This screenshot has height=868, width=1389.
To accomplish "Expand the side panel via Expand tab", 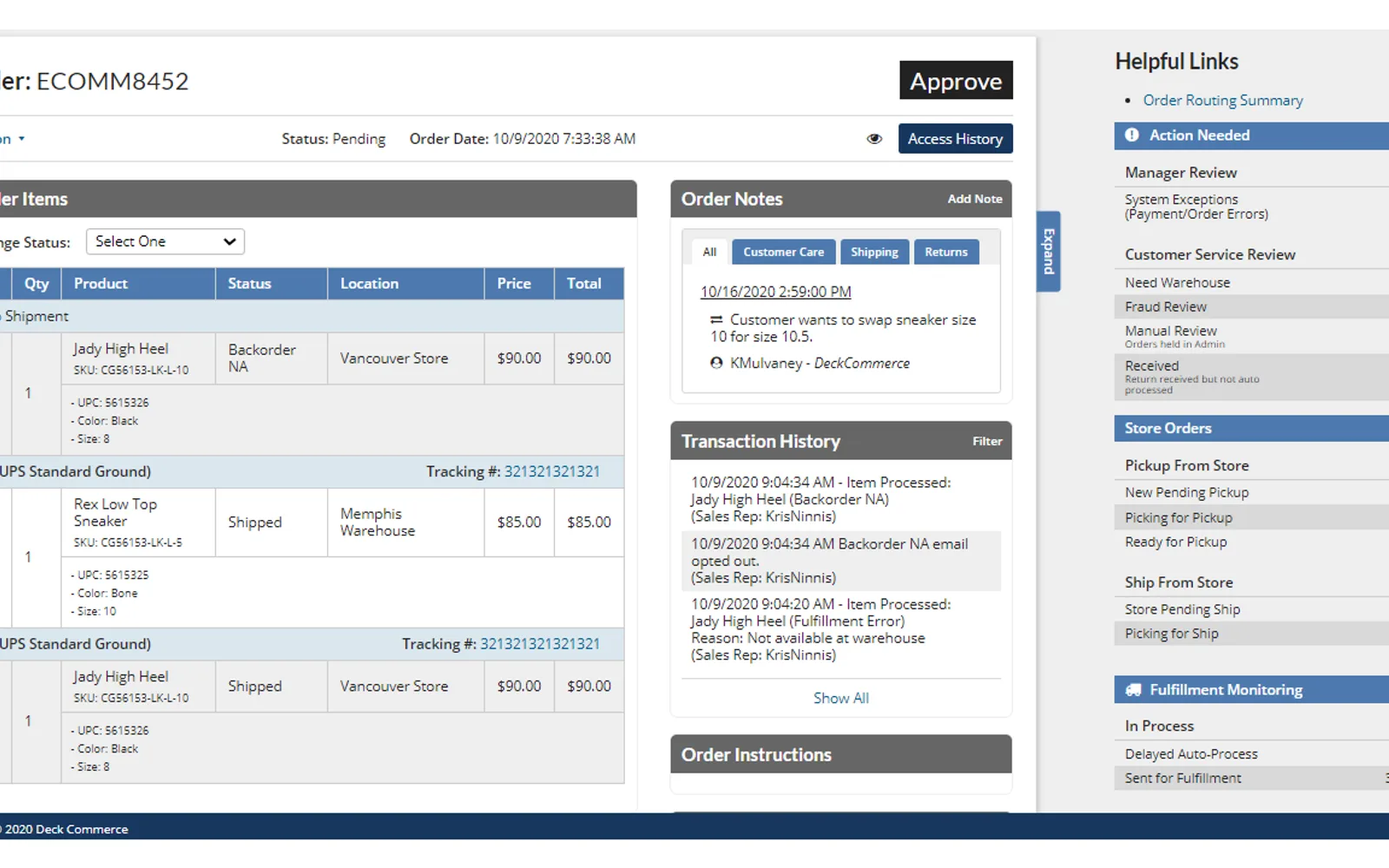I will (x=1049, y=252).
